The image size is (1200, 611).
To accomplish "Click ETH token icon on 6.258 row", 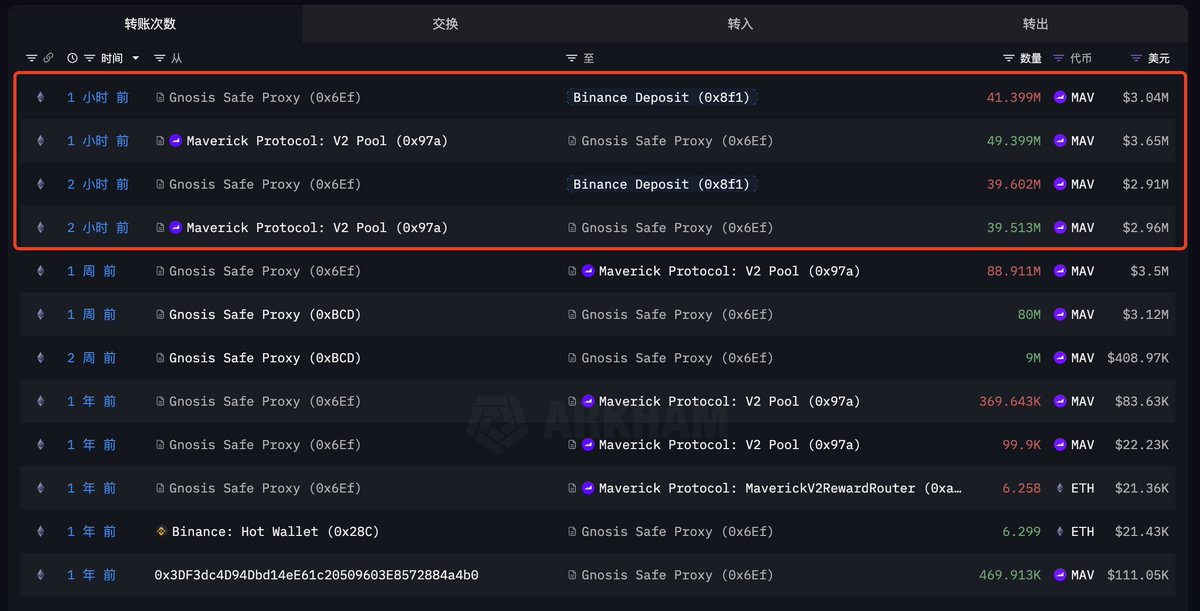I will tap(1060, 488).
